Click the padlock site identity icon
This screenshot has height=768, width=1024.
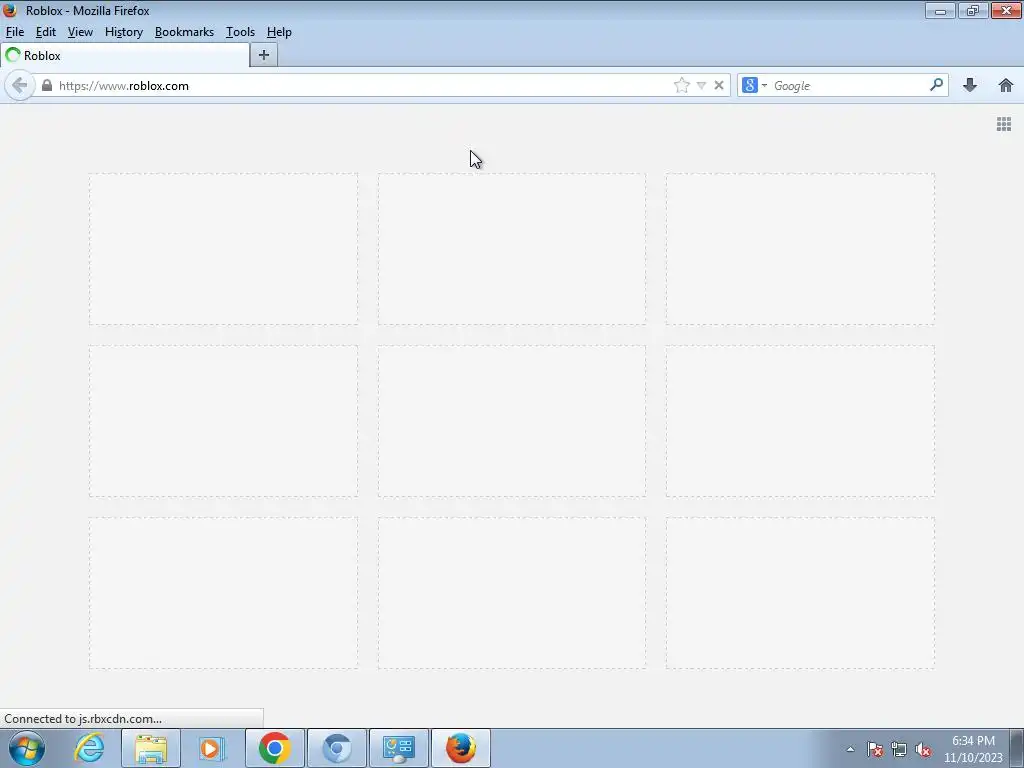tap(46, 86)
